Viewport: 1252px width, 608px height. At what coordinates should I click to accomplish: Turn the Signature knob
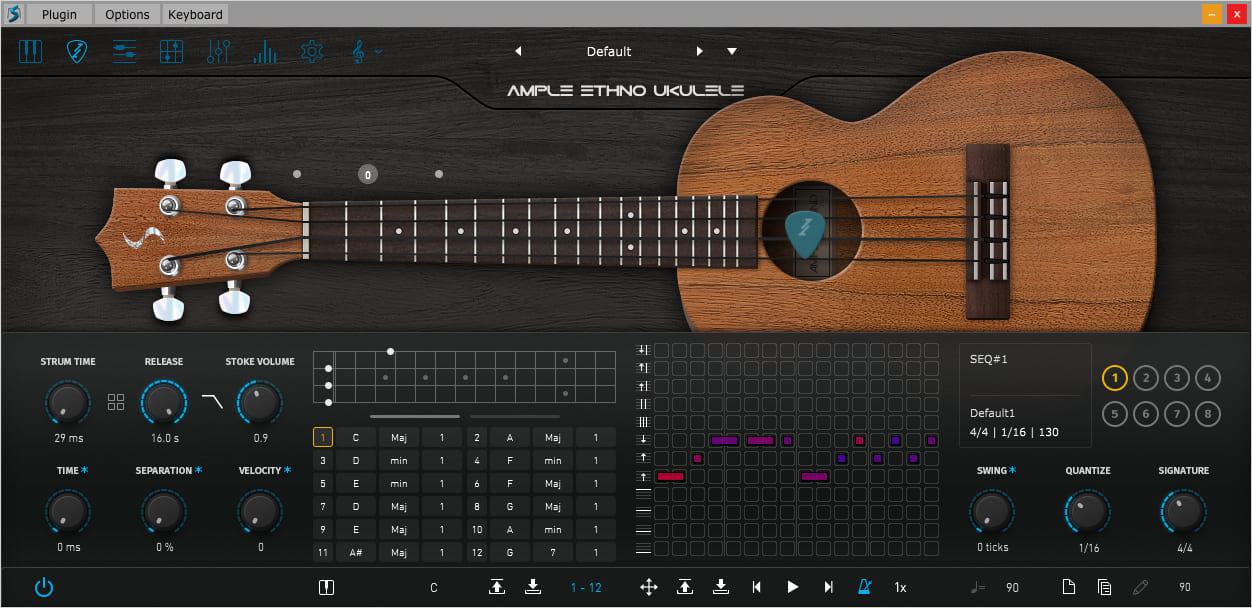coord(1184,511)
